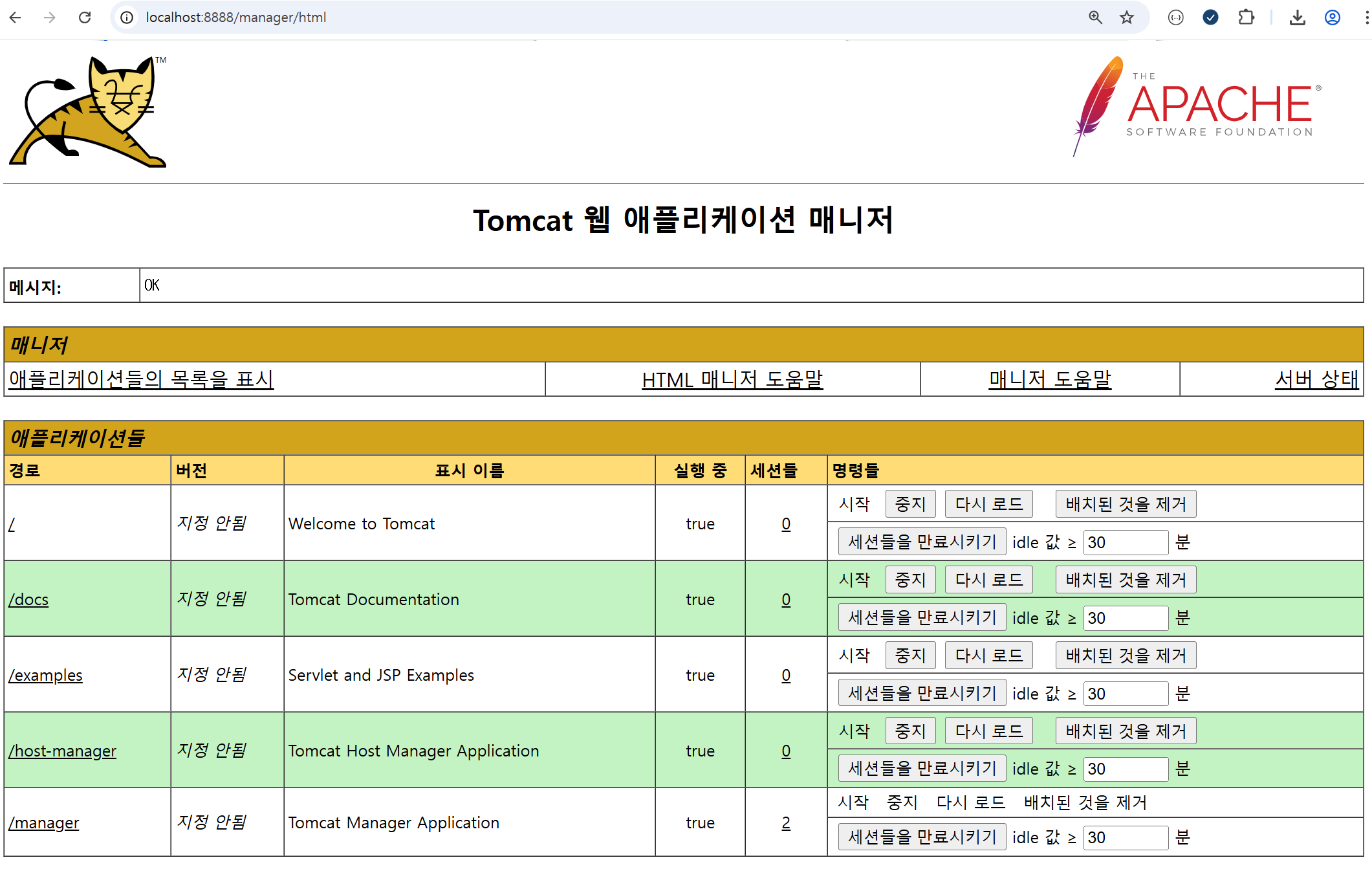This screenshot has width=1372, height=871.
Task: Open the browser extensions puzzle icon
Action: 1246,17
